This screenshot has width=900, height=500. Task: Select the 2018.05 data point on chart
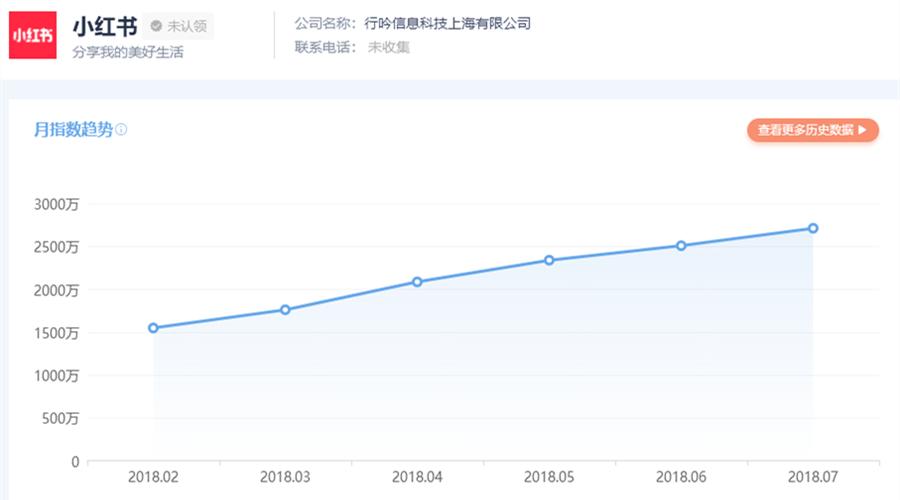(x=549, y=260)
